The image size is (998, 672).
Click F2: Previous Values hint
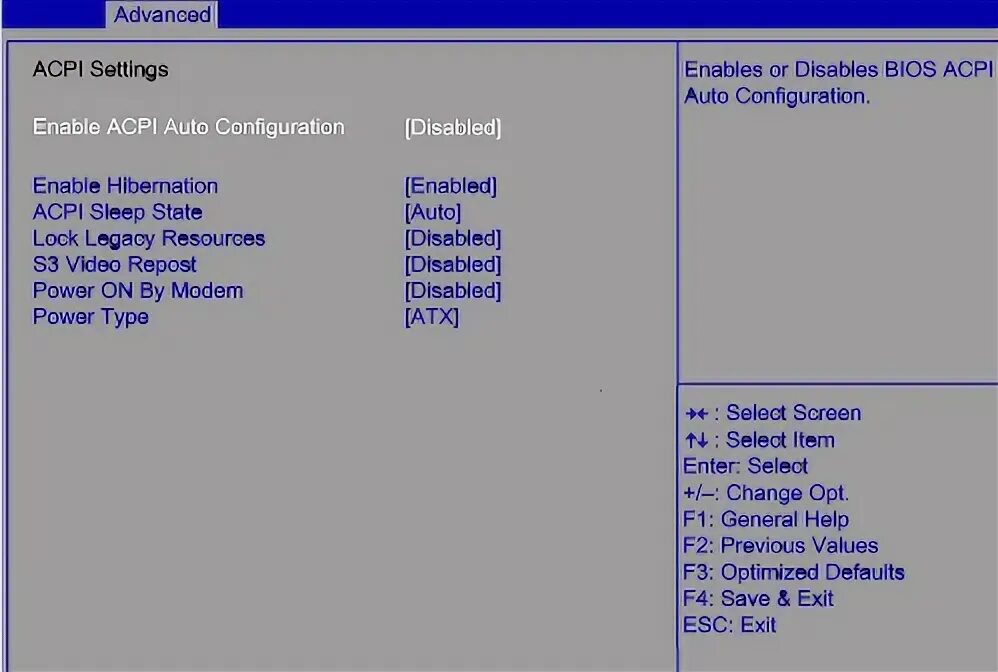tap(780, 545)
